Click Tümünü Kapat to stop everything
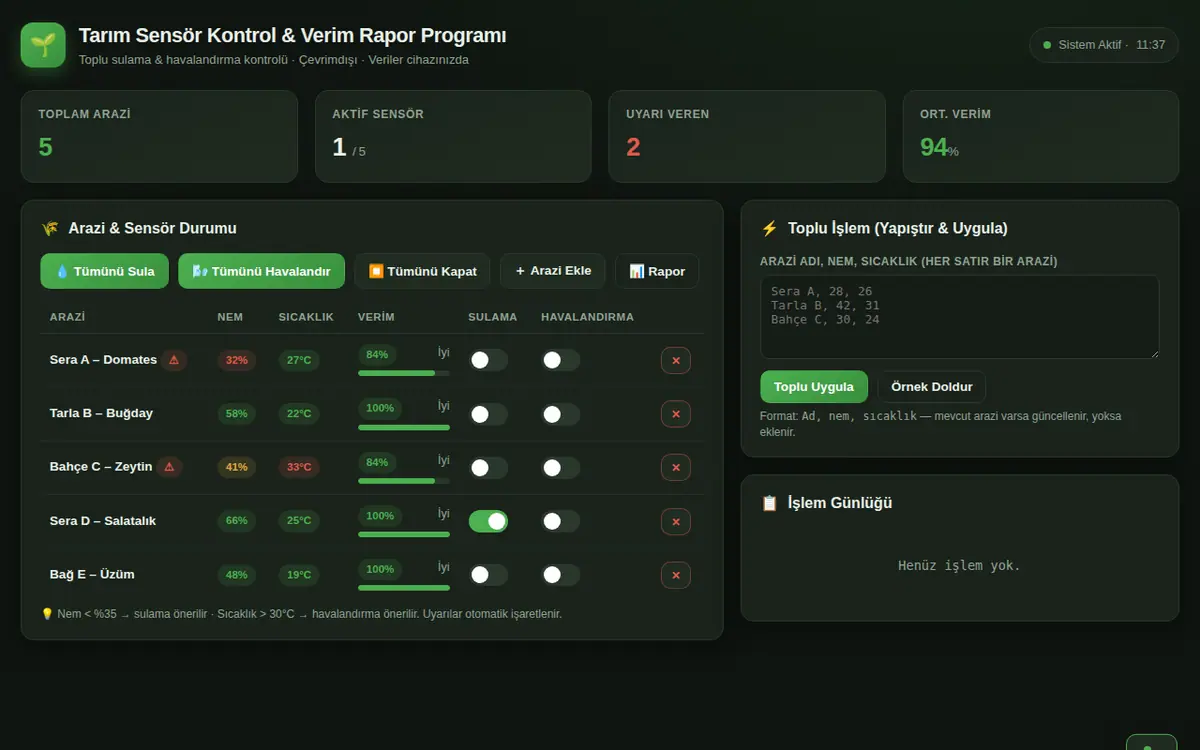1200x750 pixels. coord(422,271)
